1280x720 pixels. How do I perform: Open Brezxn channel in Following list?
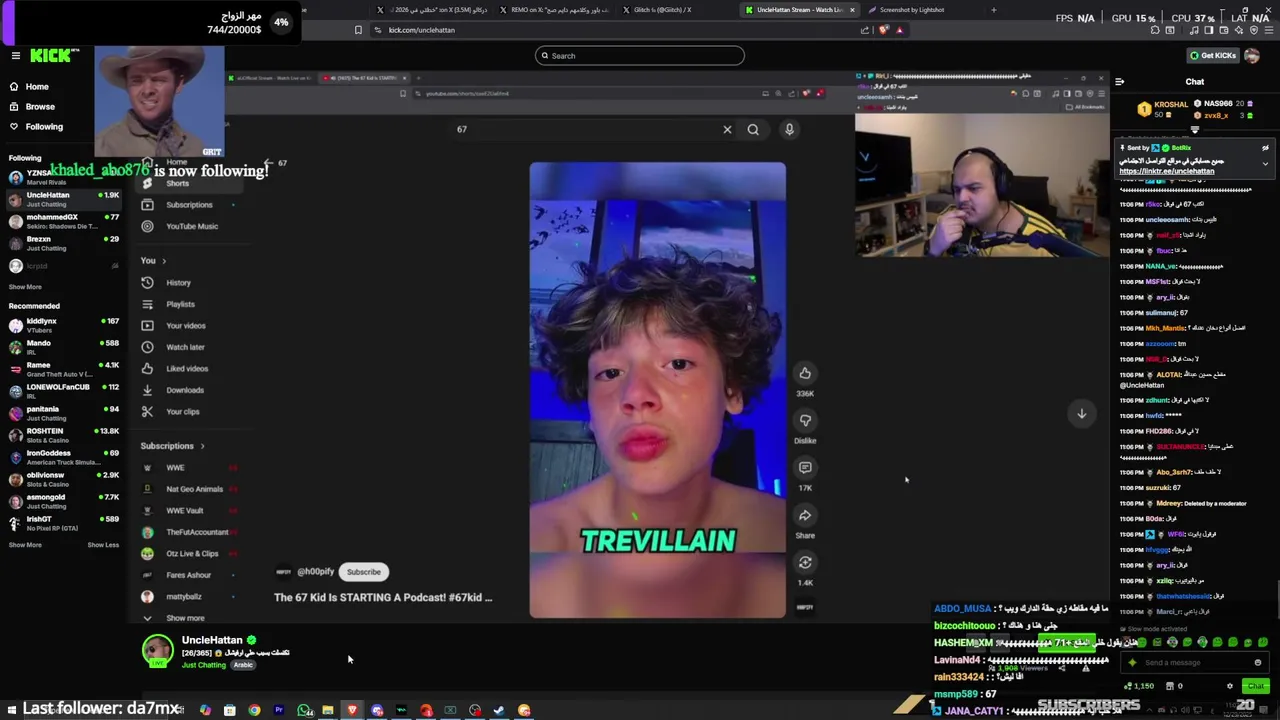click(x=63, y=243)
